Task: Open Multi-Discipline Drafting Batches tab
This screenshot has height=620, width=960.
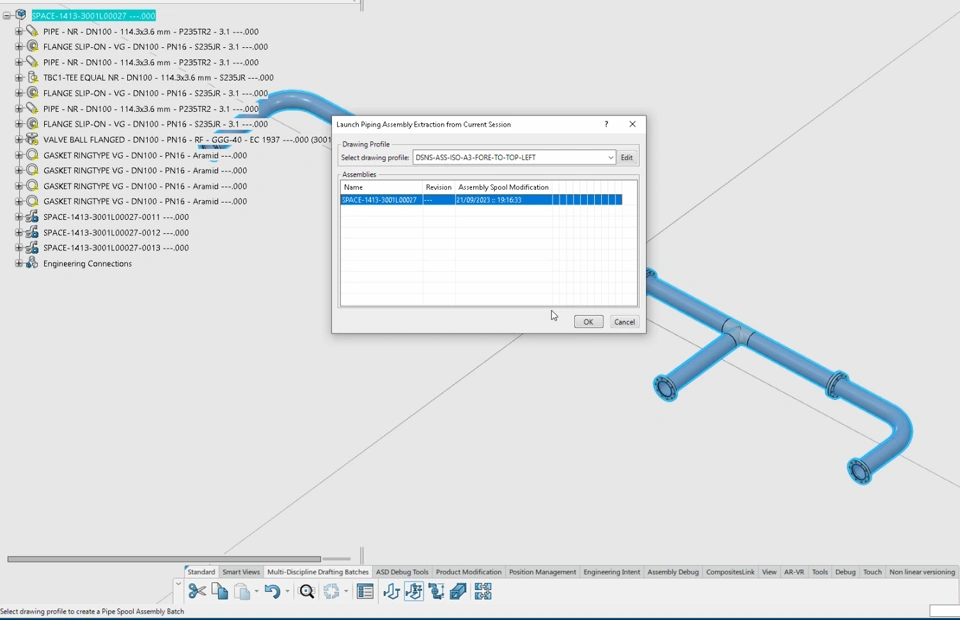Action: click(318, 572)
